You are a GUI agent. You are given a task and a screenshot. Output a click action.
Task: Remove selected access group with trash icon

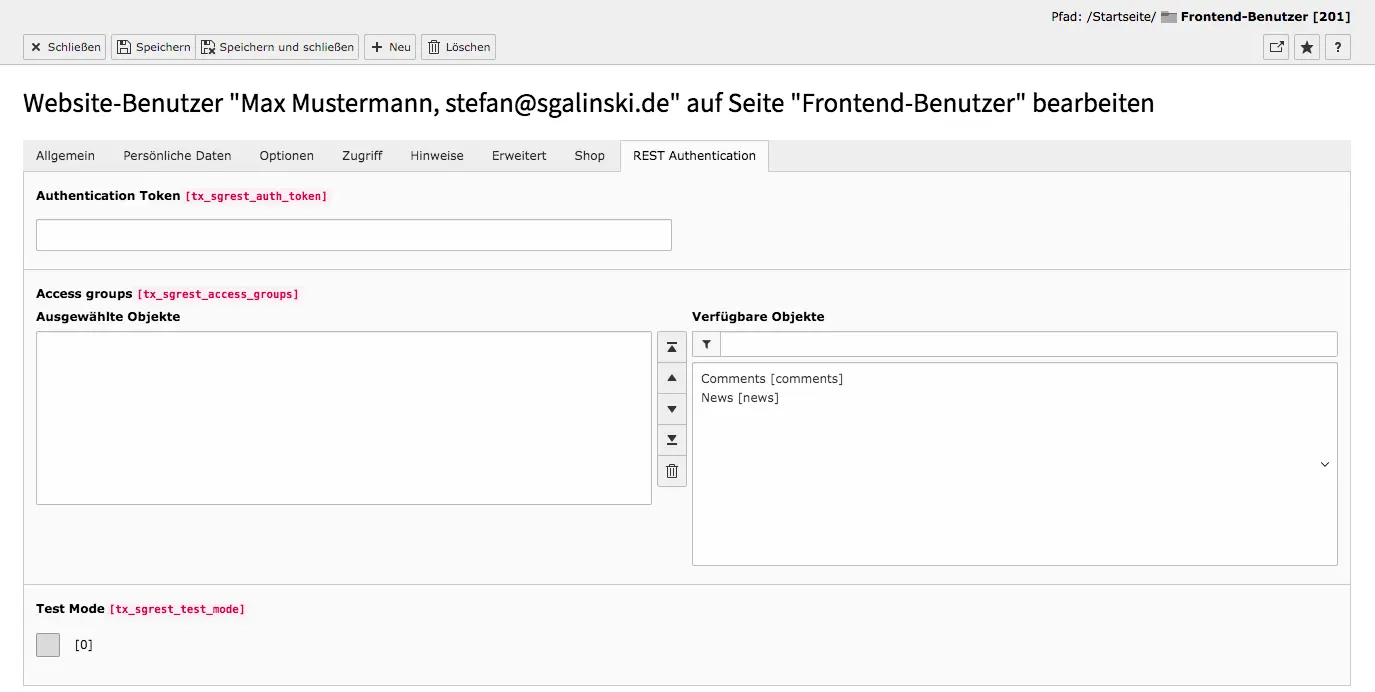coord(672,471)
